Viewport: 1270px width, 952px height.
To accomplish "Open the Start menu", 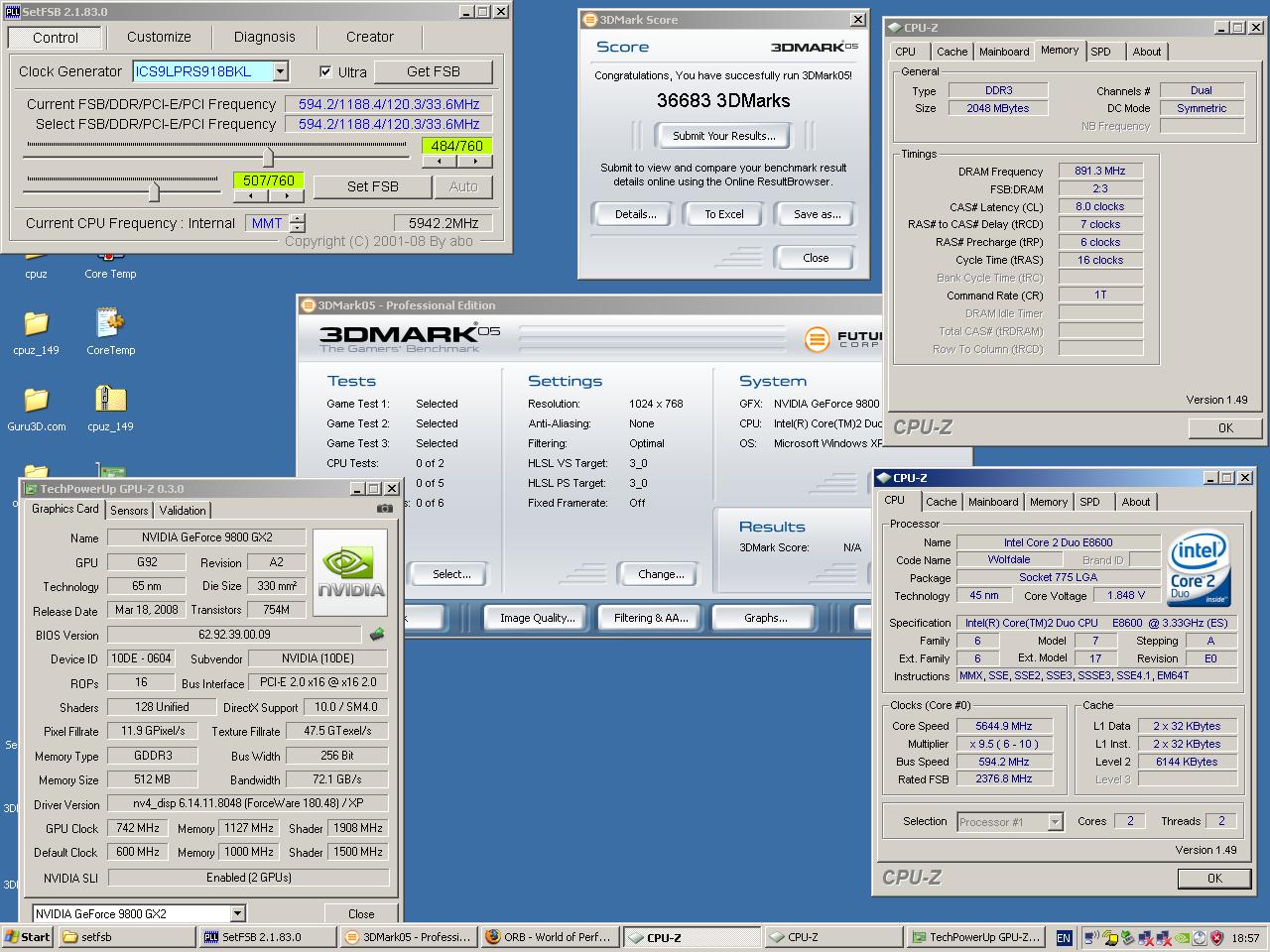I will pyautogui.click(x=28, y=936).
